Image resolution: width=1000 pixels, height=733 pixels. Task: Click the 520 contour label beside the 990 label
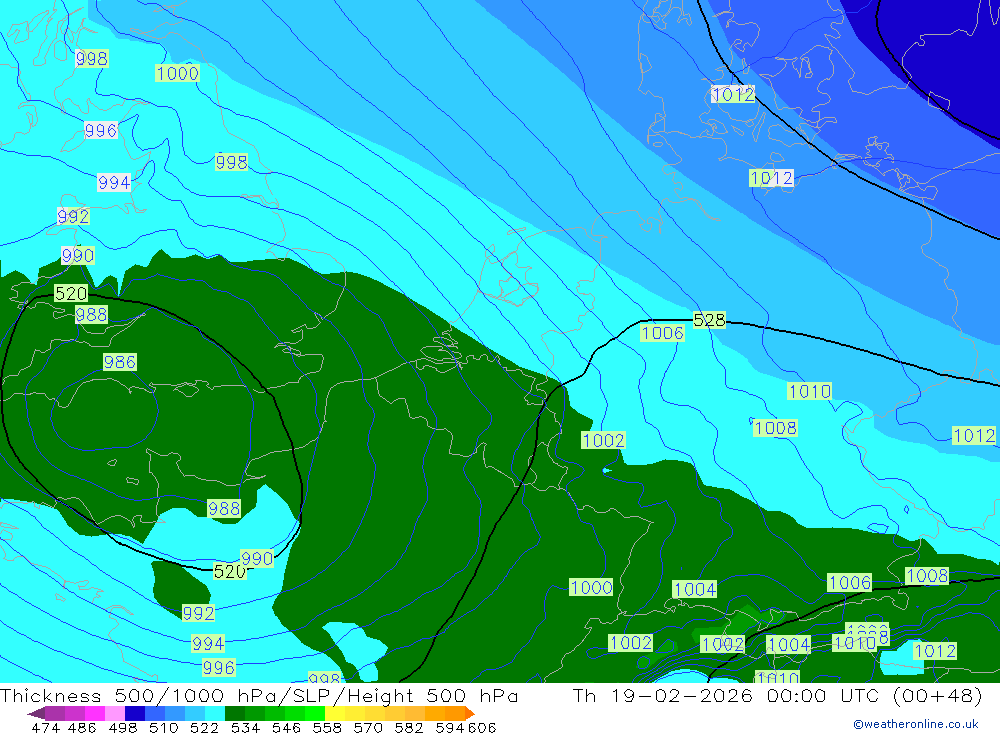pyautogui.click(x=229, y=571)
